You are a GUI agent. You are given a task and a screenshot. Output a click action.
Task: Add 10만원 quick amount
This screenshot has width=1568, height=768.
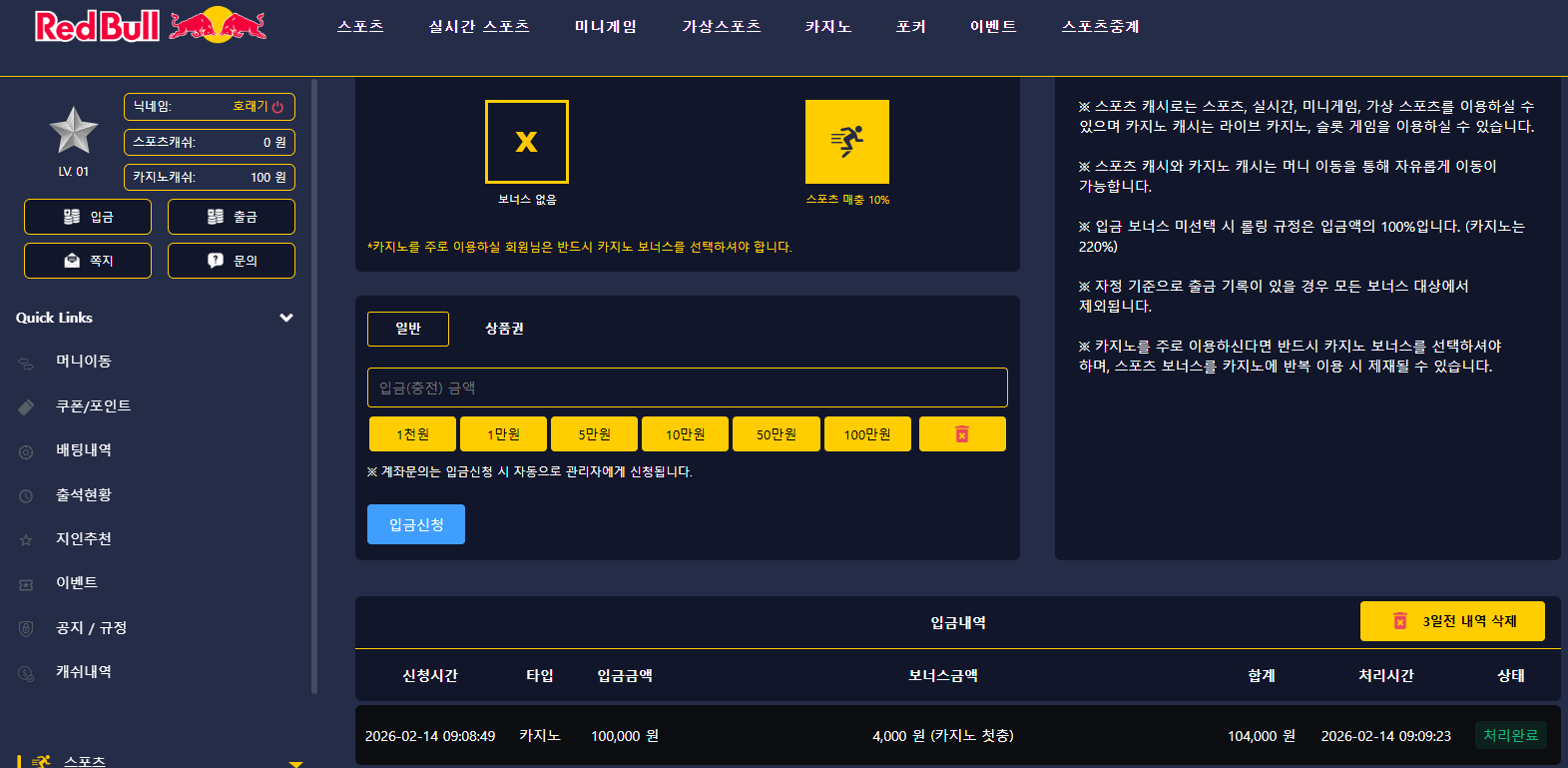[686, 434]
